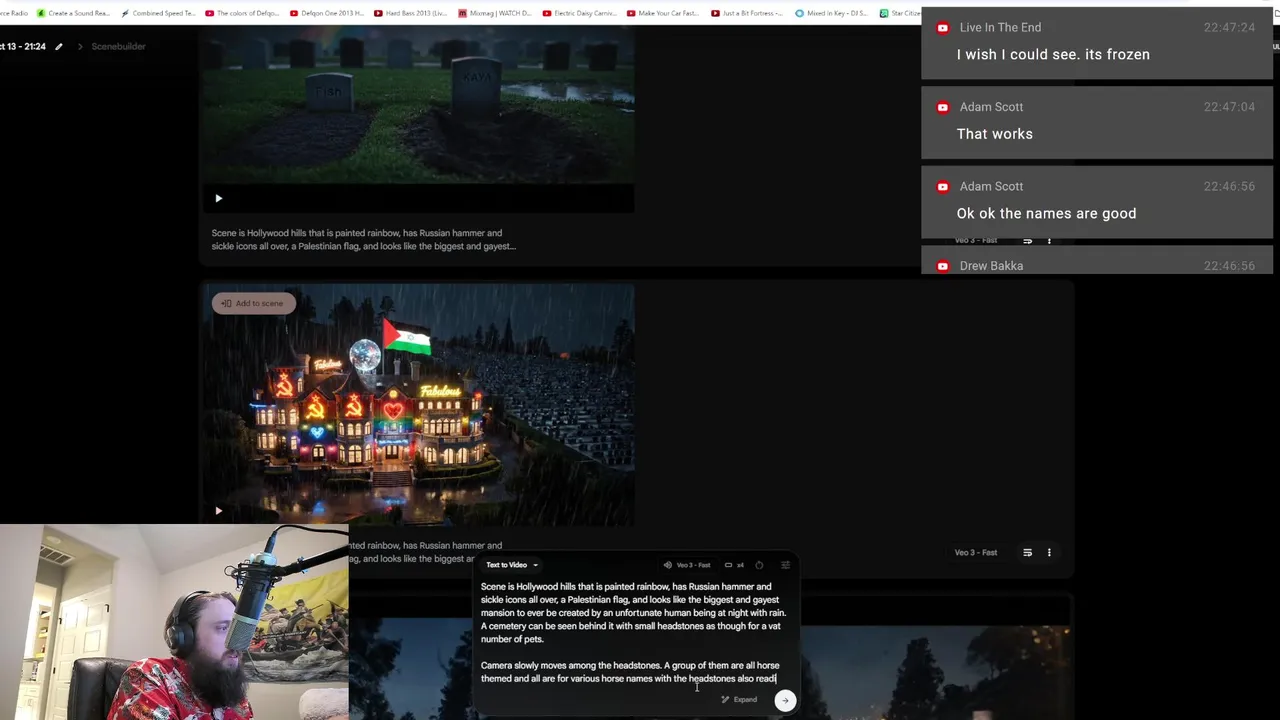Open the Make Your Car Fast bookmark
Image resolution: width=1280 pixels, height=720 pixels.
click(664, 13)
